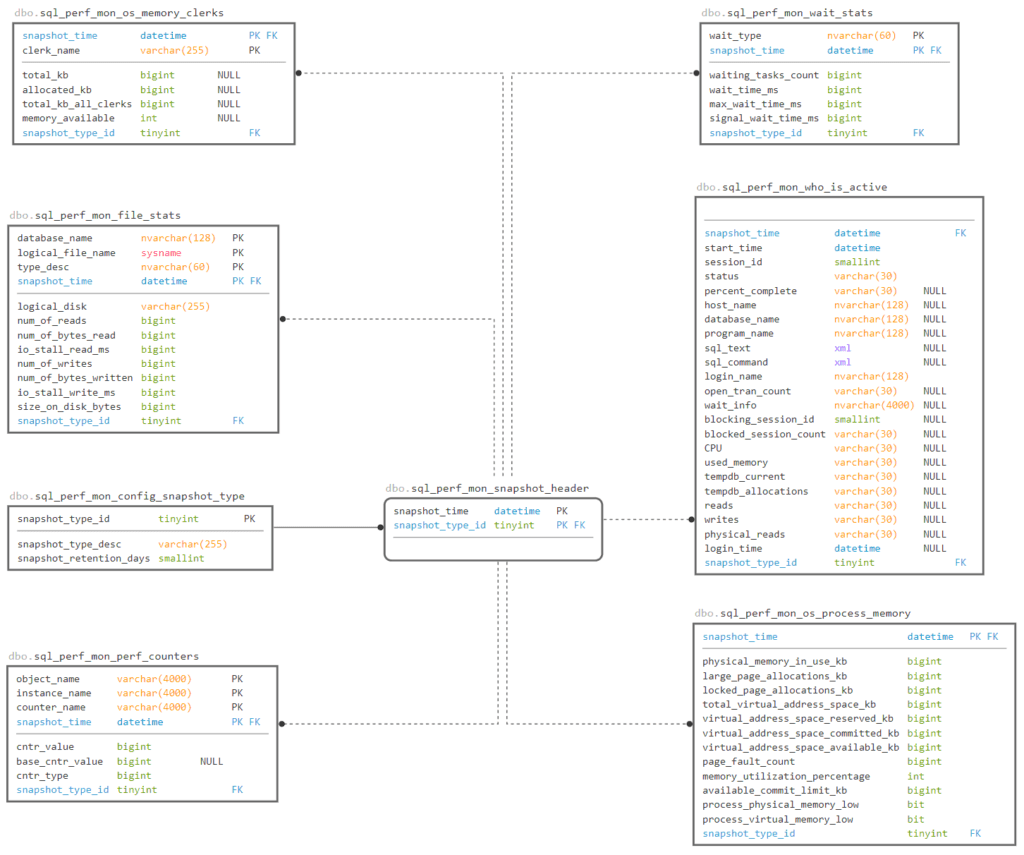The width and height of the screenshot is (1024, 855).
Task: Click the datetime type label of start_time column
Action: 855,247
